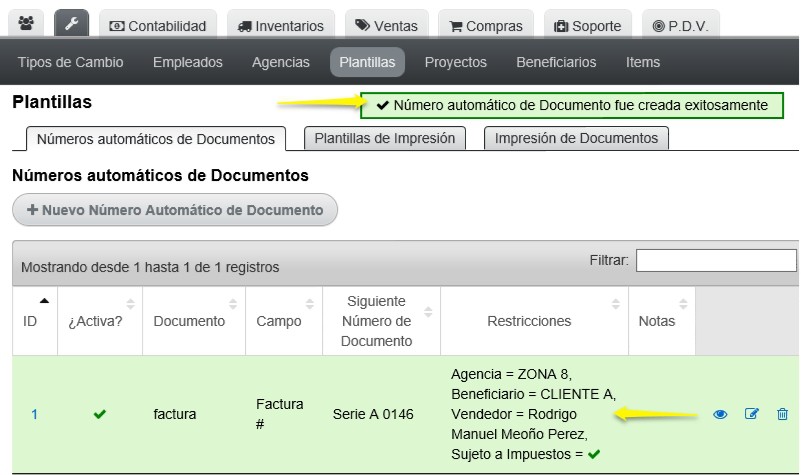Open Tipos de Cambio submenu
The image size is (801, 475).
pos(70,62)
